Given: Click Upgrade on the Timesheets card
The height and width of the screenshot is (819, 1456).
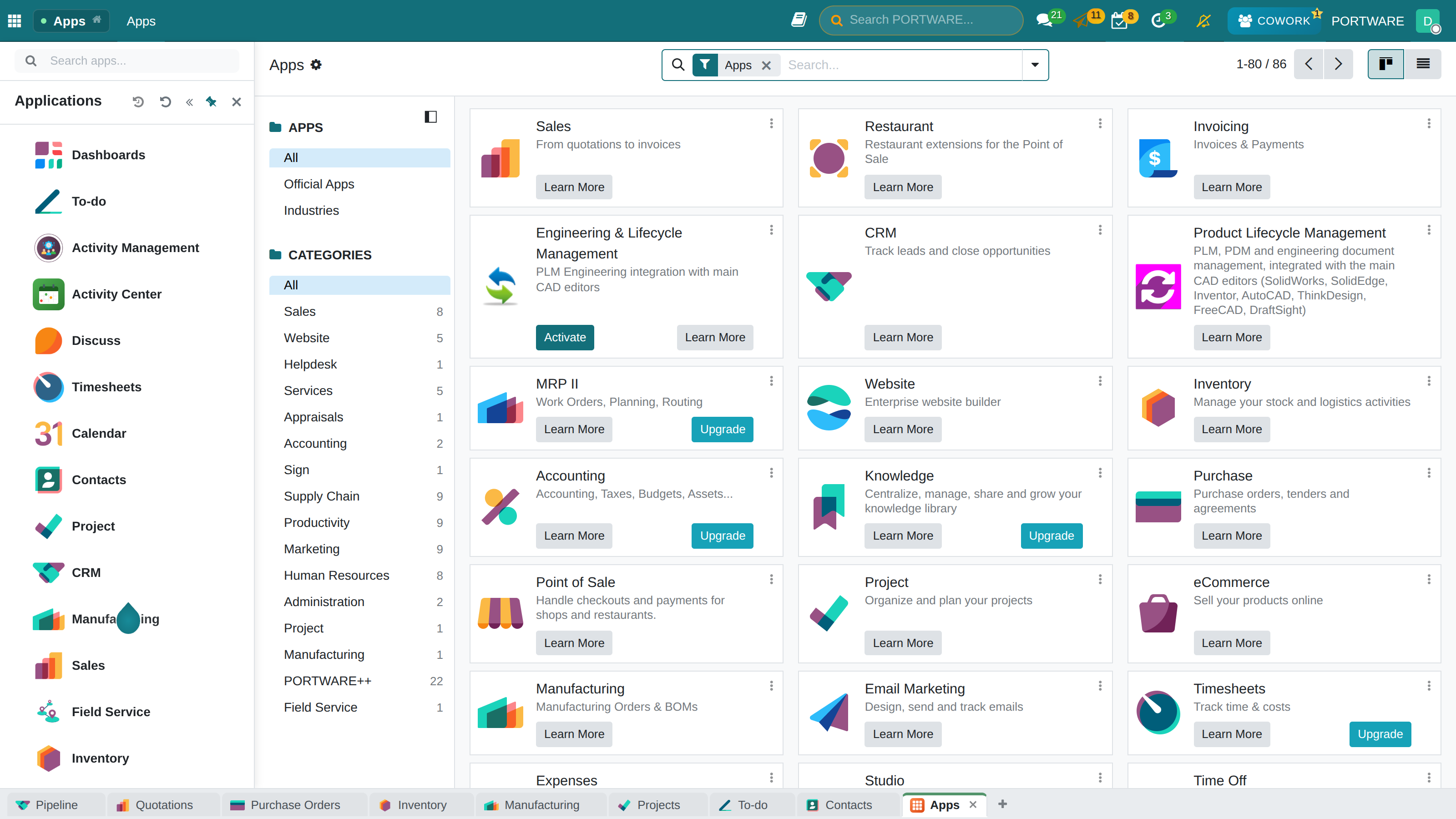Looking at the screenshot, I should [1380, 734].
